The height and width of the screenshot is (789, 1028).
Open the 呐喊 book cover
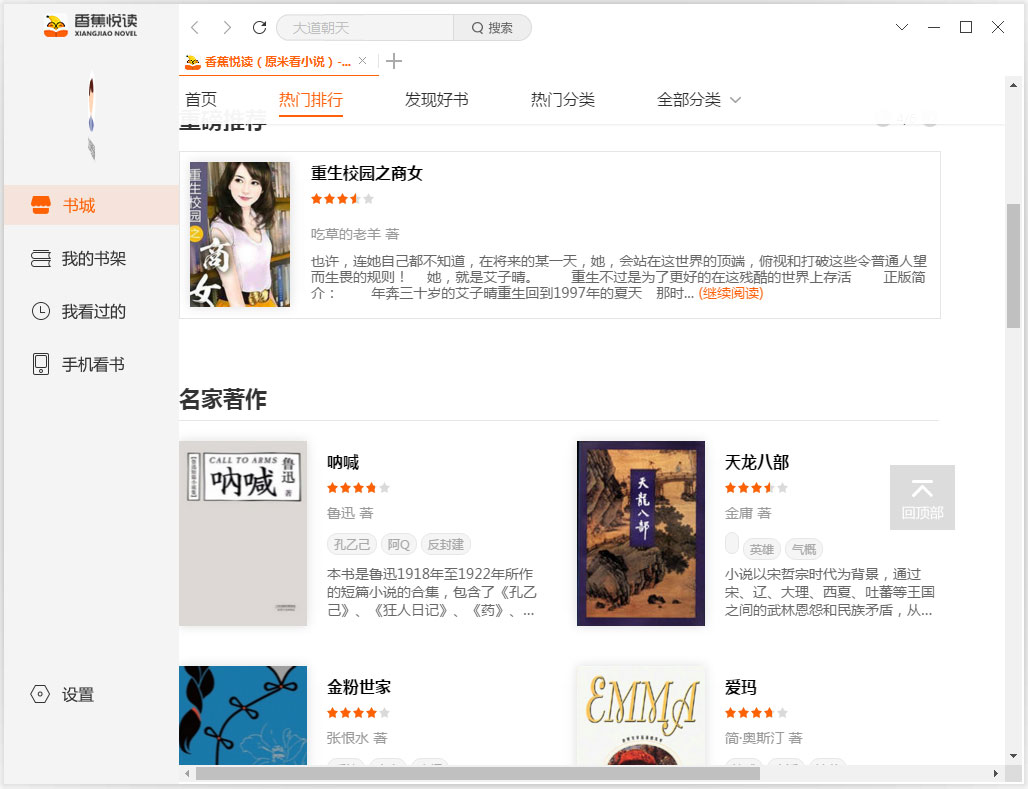[243, 533]
